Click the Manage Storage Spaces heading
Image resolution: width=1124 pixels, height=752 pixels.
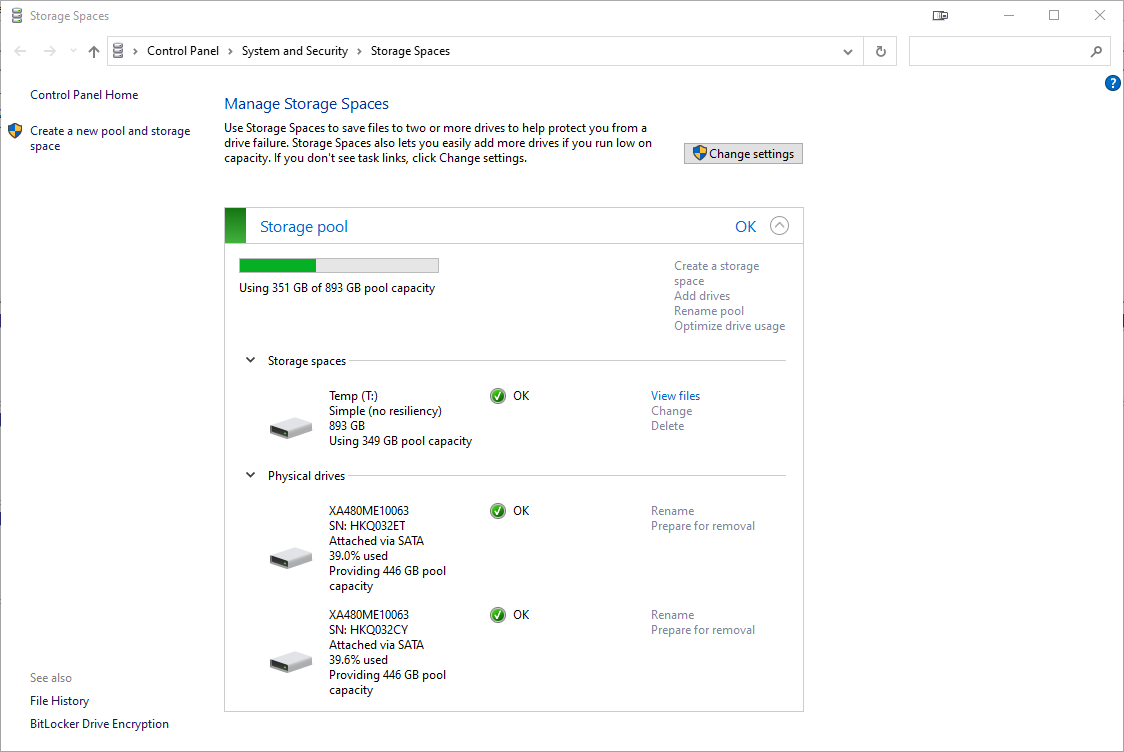point(306,104)
